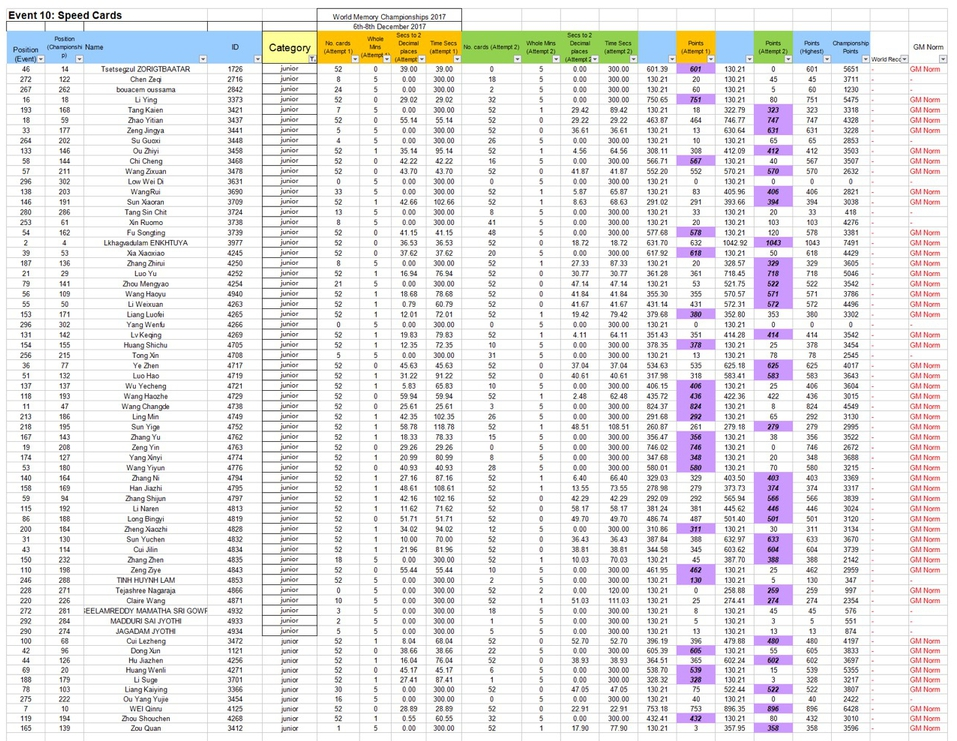Select the name cell 'Xia Xiaoxiao'

pos(145,253)
